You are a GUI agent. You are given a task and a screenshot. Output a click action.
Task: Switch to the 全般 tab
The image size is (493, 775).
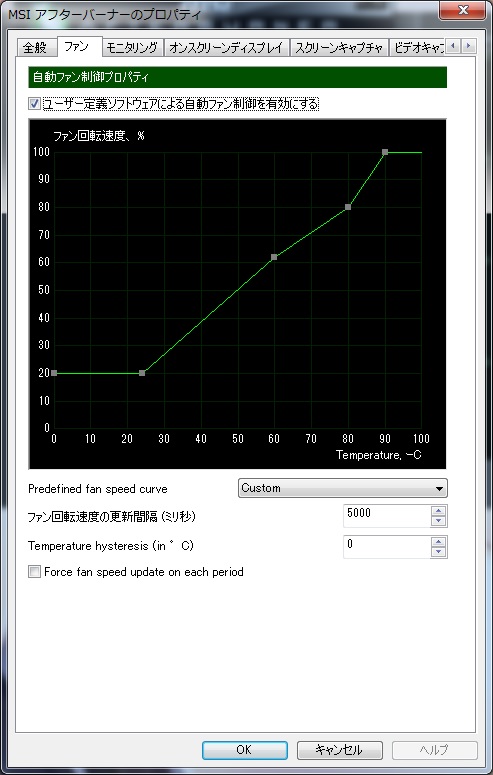tap(35, 47)
